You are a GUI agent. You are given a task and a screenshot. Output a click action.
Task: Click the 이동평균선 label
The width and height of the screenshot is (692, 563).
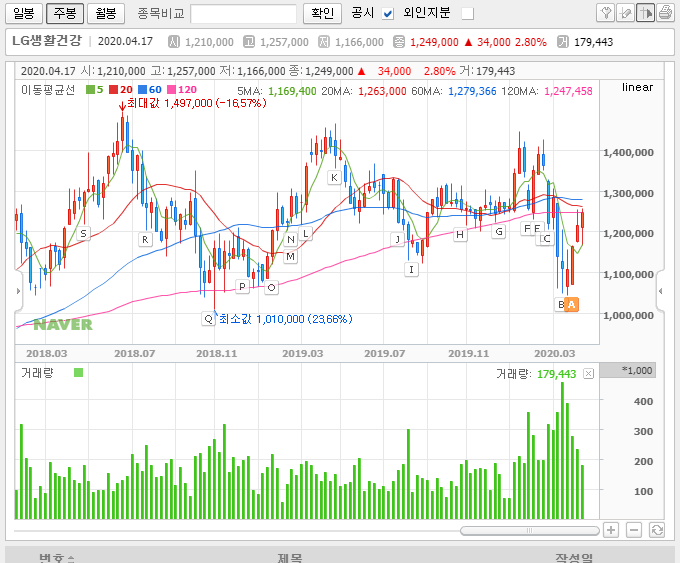click(48, 90)
